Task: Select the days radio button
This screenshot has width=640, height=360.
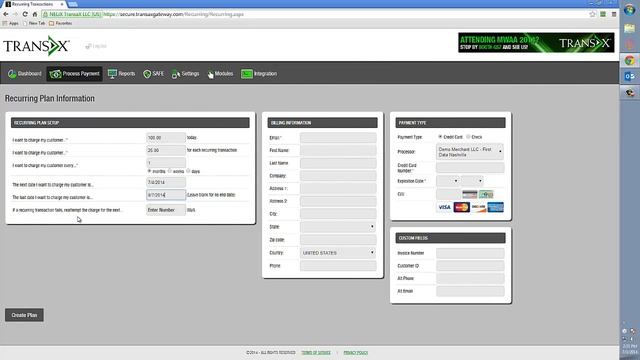Action: pyautogui.click(x=188, y=171)
